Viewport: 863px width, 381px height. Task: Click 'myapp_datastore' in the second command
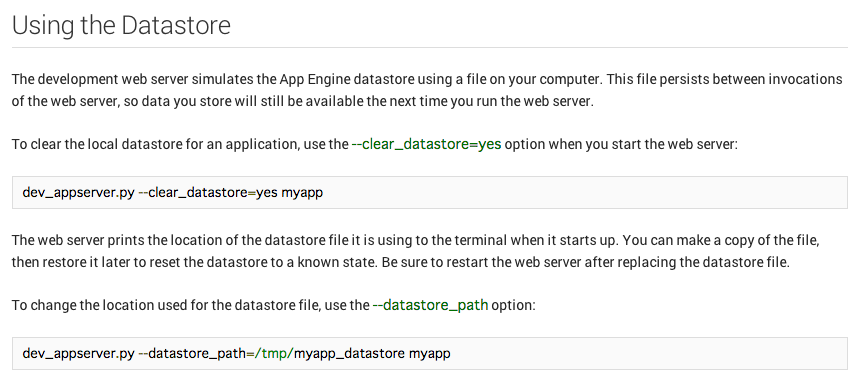(x=349, y=353)
